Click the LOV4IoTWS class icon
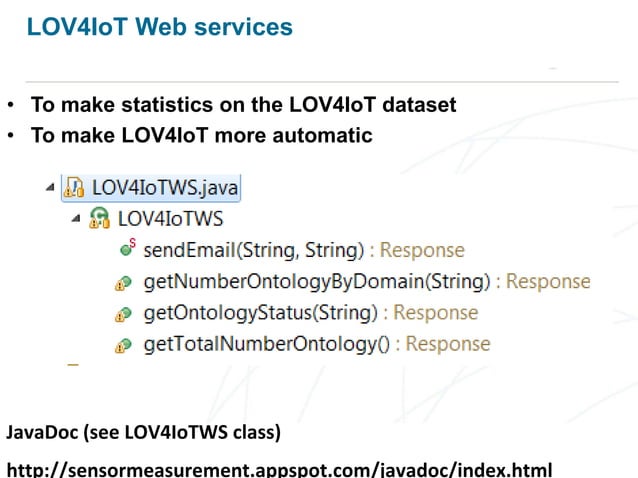The width and height of the screenshot is (638, 478). point(100,218)
